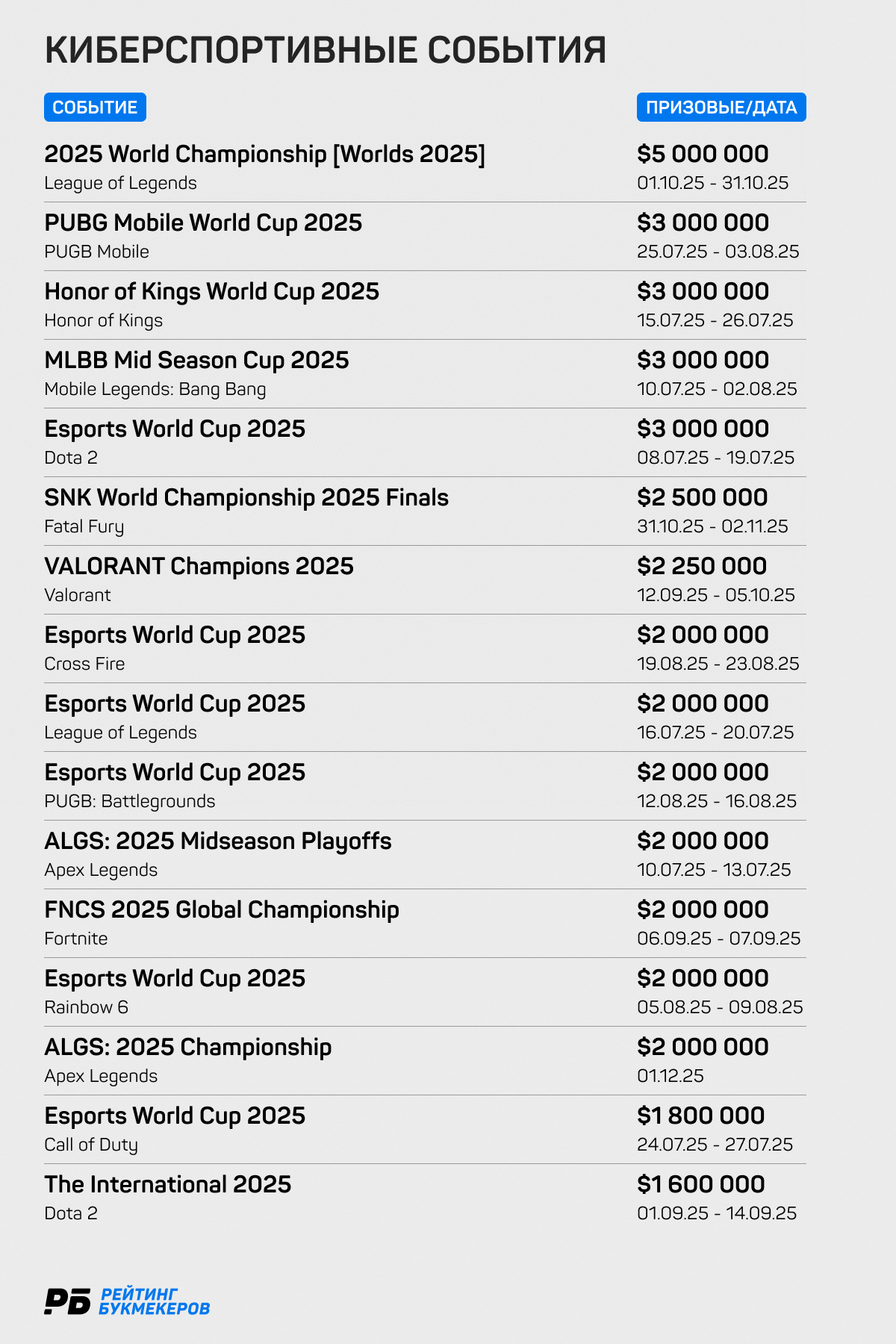This screenshot has height=1344, width=896.
Task: Click the Call of Duty game subtitle
Action: click(x=91, y=1145)
